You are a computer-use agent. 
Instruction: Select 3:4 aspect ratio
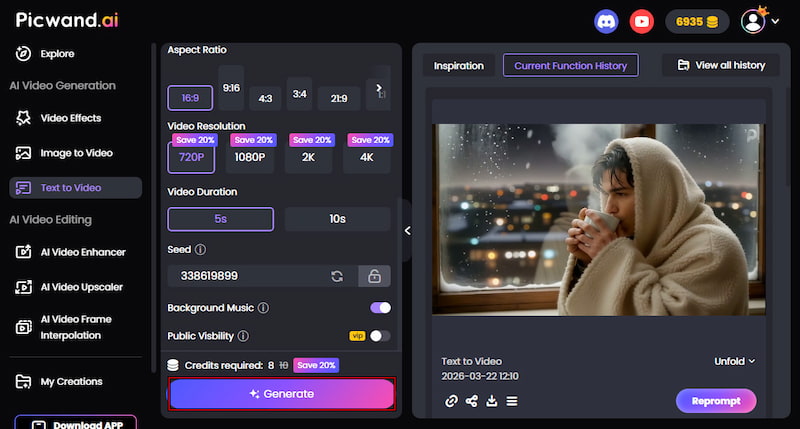coord(299,94)
